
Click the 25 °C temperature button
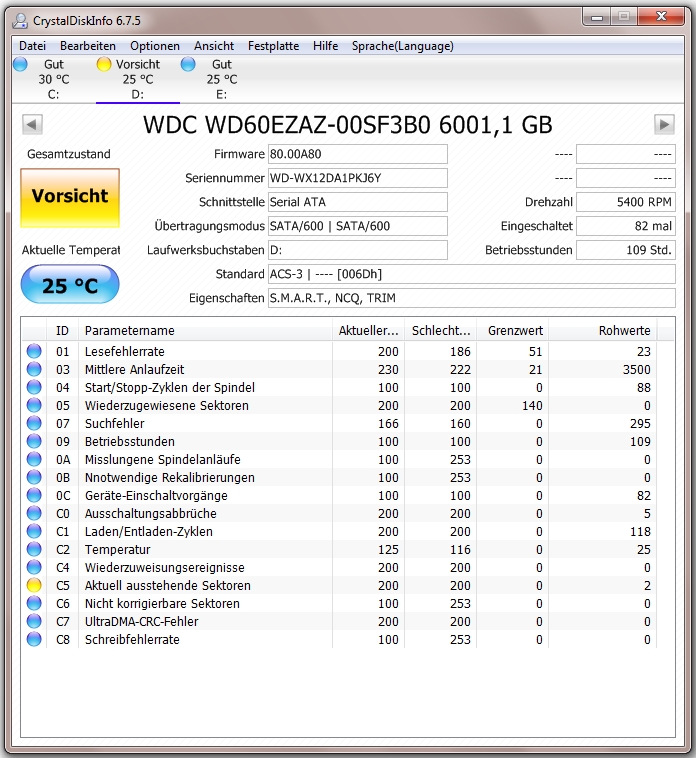pos(70,284)
